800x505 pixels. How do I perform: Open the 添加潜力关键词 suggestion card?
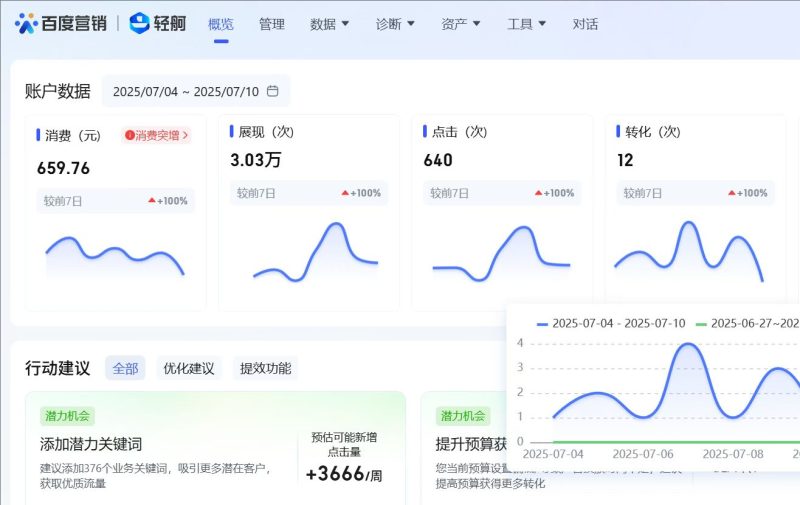[x=216, y=448]
